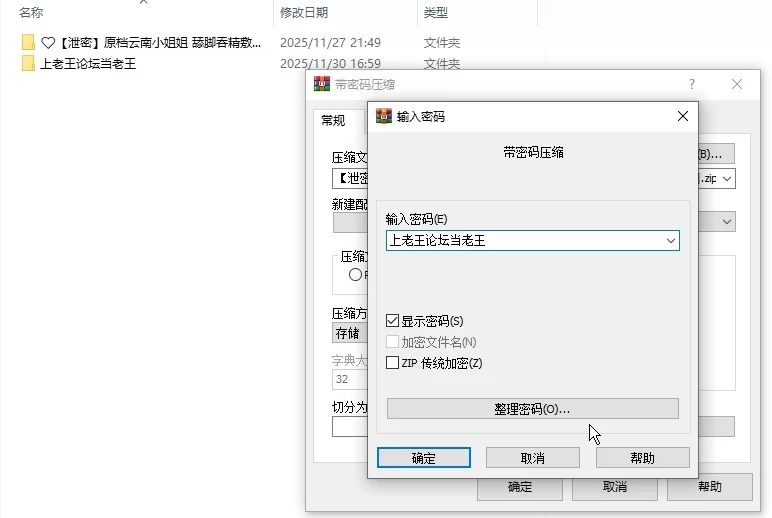Click 帮助 in the 带密码压缩 window

click(710, 487)
